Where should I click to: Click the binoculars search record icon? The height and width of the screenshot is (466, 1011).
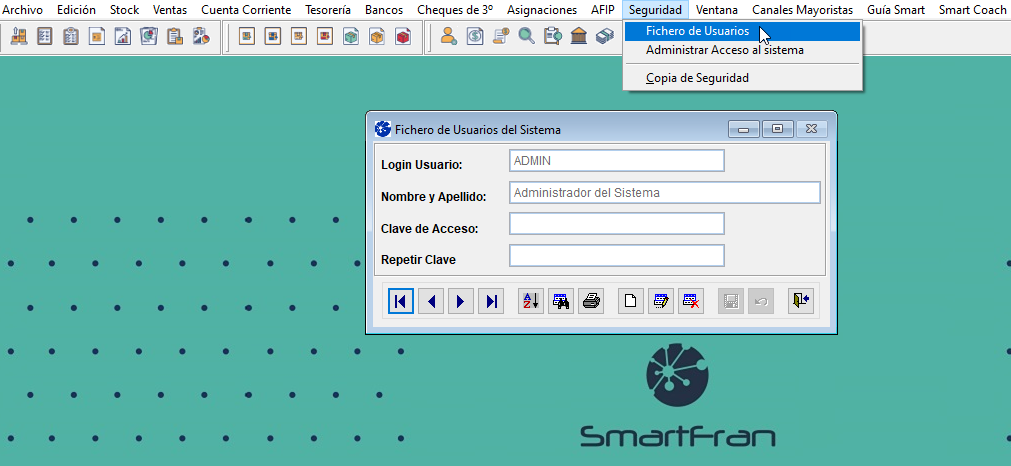pos(561,301)
